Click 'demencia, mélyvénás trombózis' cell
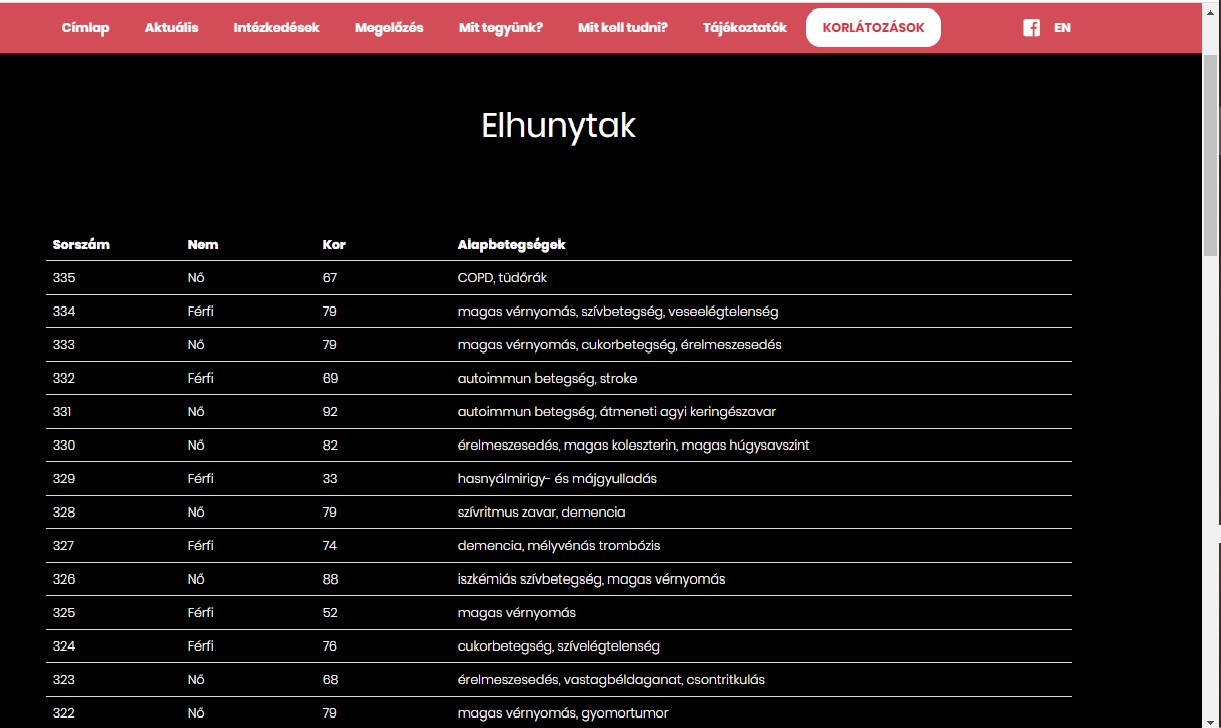Screen dimensions: 1221x728 (558, 546)
